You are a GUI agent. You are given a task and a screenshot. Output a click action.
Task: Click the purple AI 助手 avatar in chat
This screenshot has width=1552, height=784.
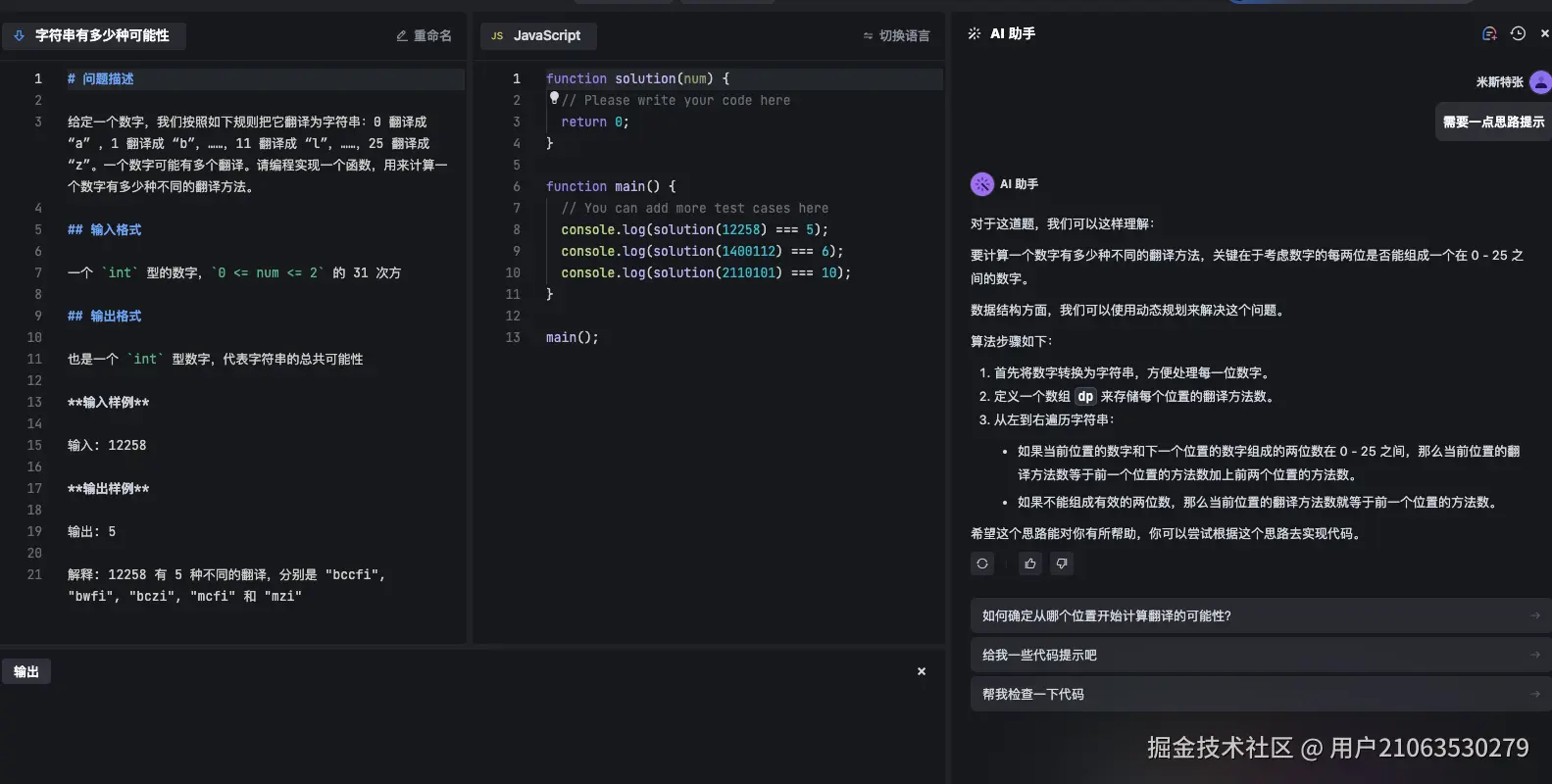tap(981, 184)
